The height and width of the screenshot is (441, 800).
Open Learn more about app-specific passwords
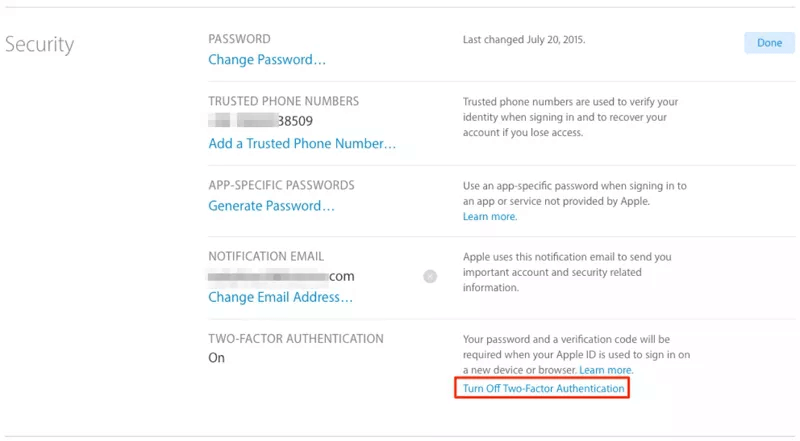490,217
